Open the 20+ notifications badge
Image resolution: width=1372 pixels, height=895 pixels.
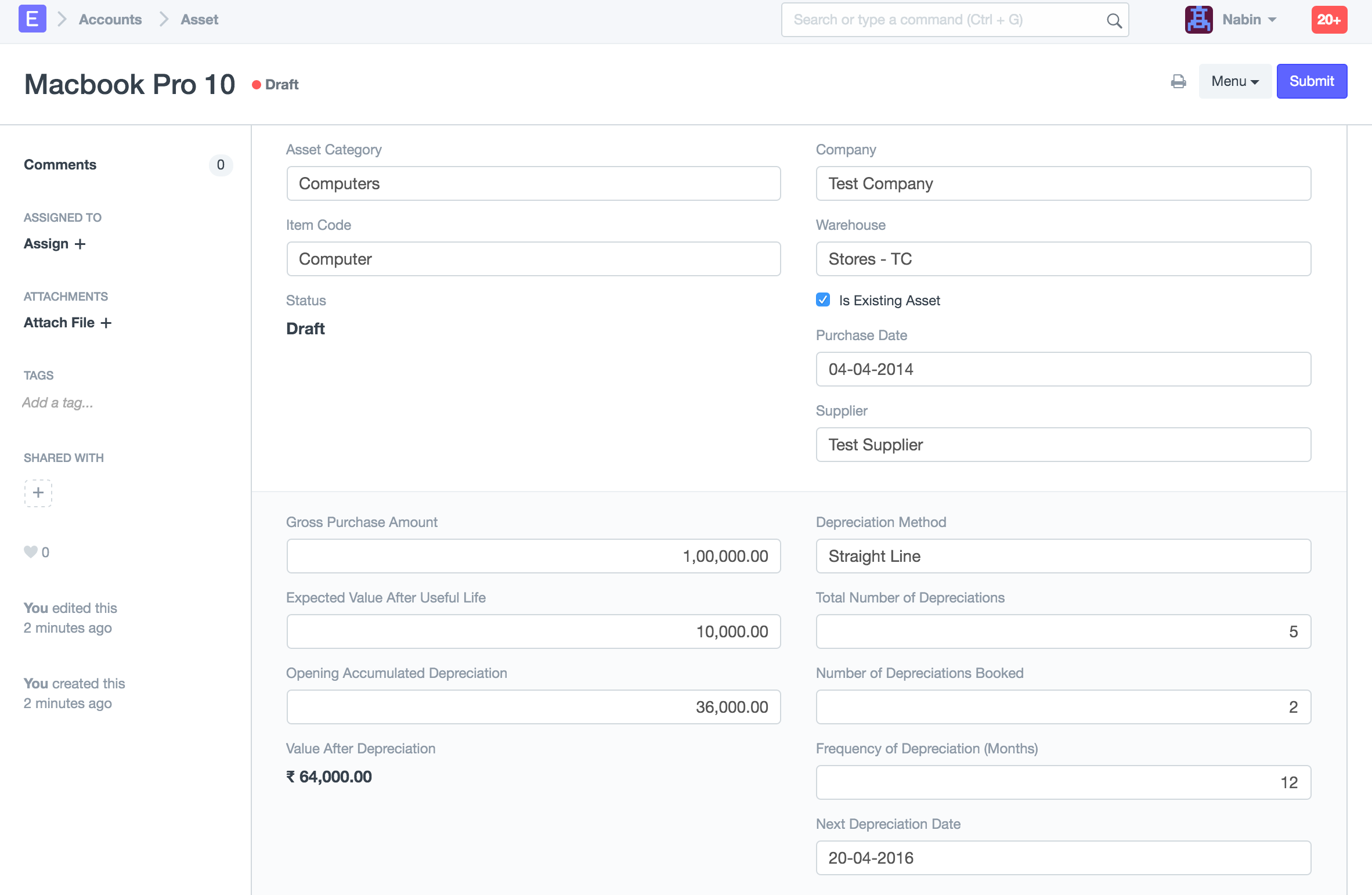tap(1328, 20)
